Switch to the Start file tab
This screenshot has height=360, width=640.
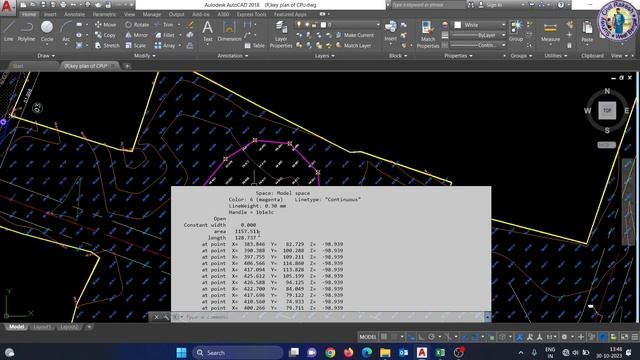[x=18, y=66]
